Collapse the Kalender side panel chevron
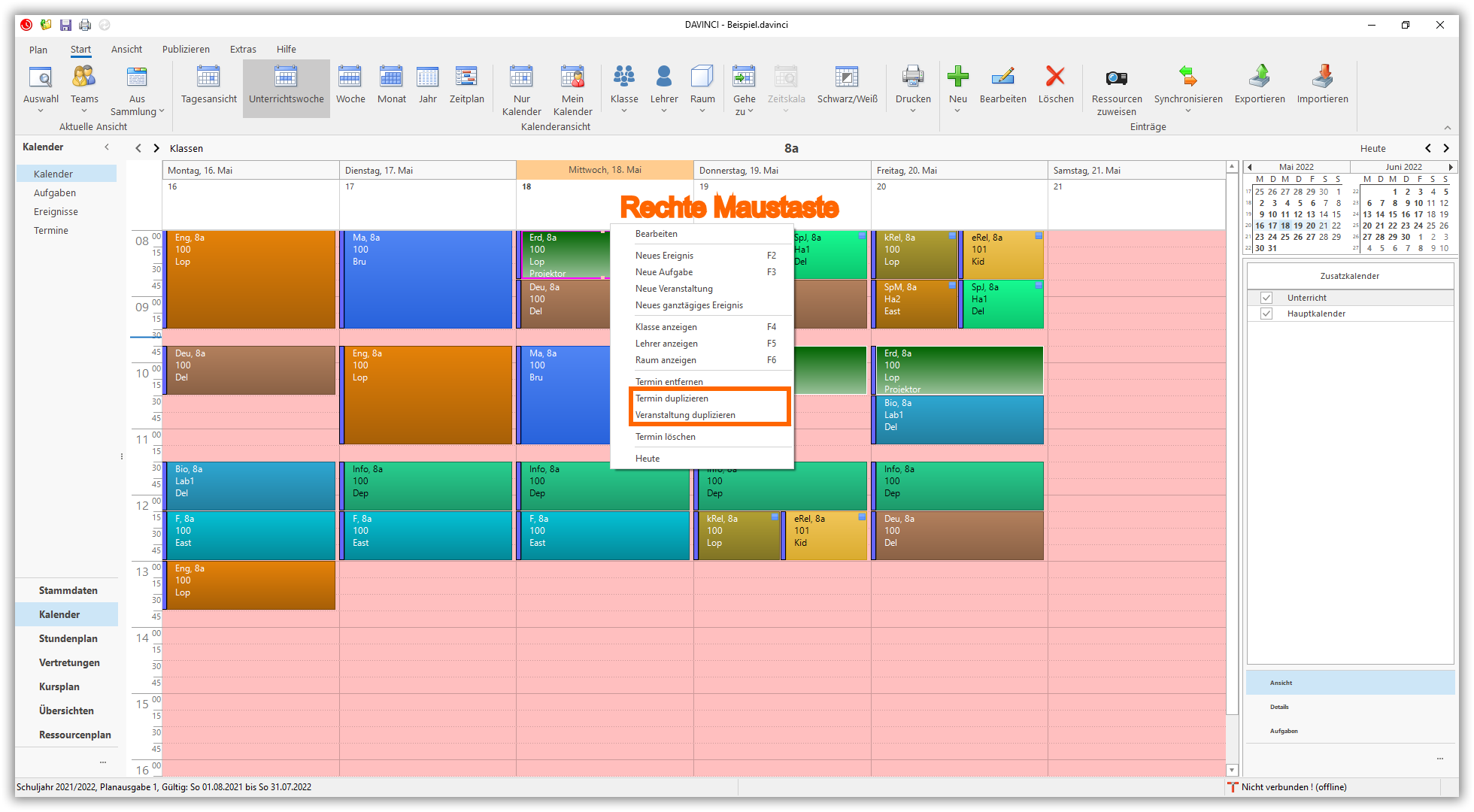 pos(107,147)
